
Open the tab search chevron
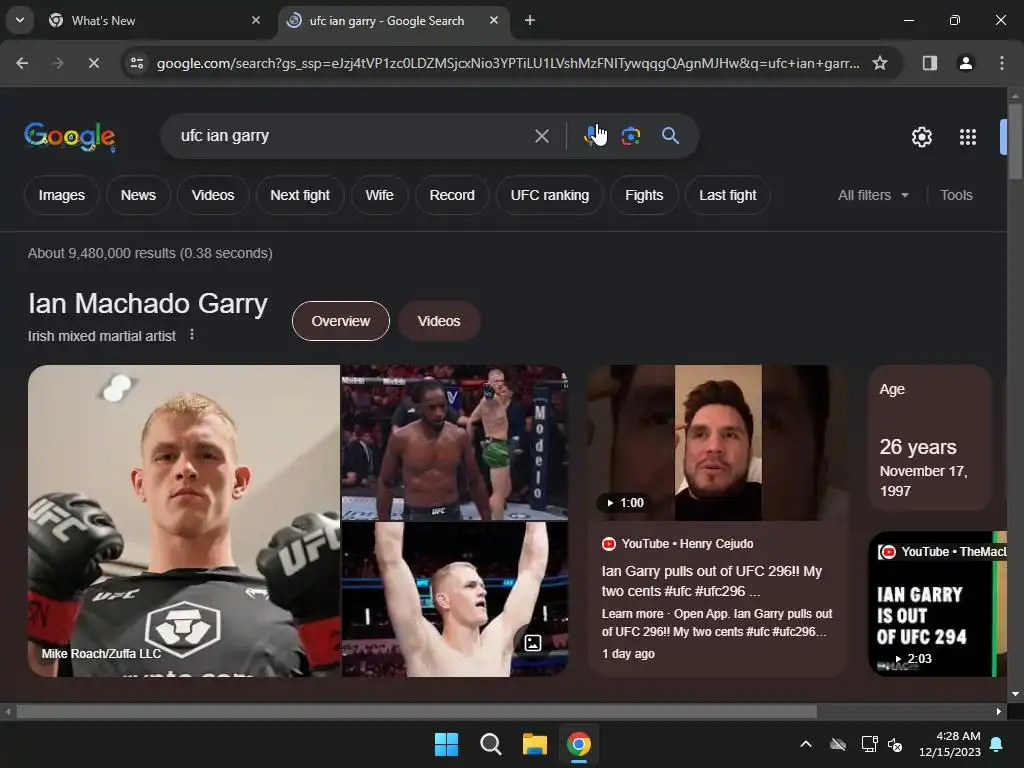point(20,20)
